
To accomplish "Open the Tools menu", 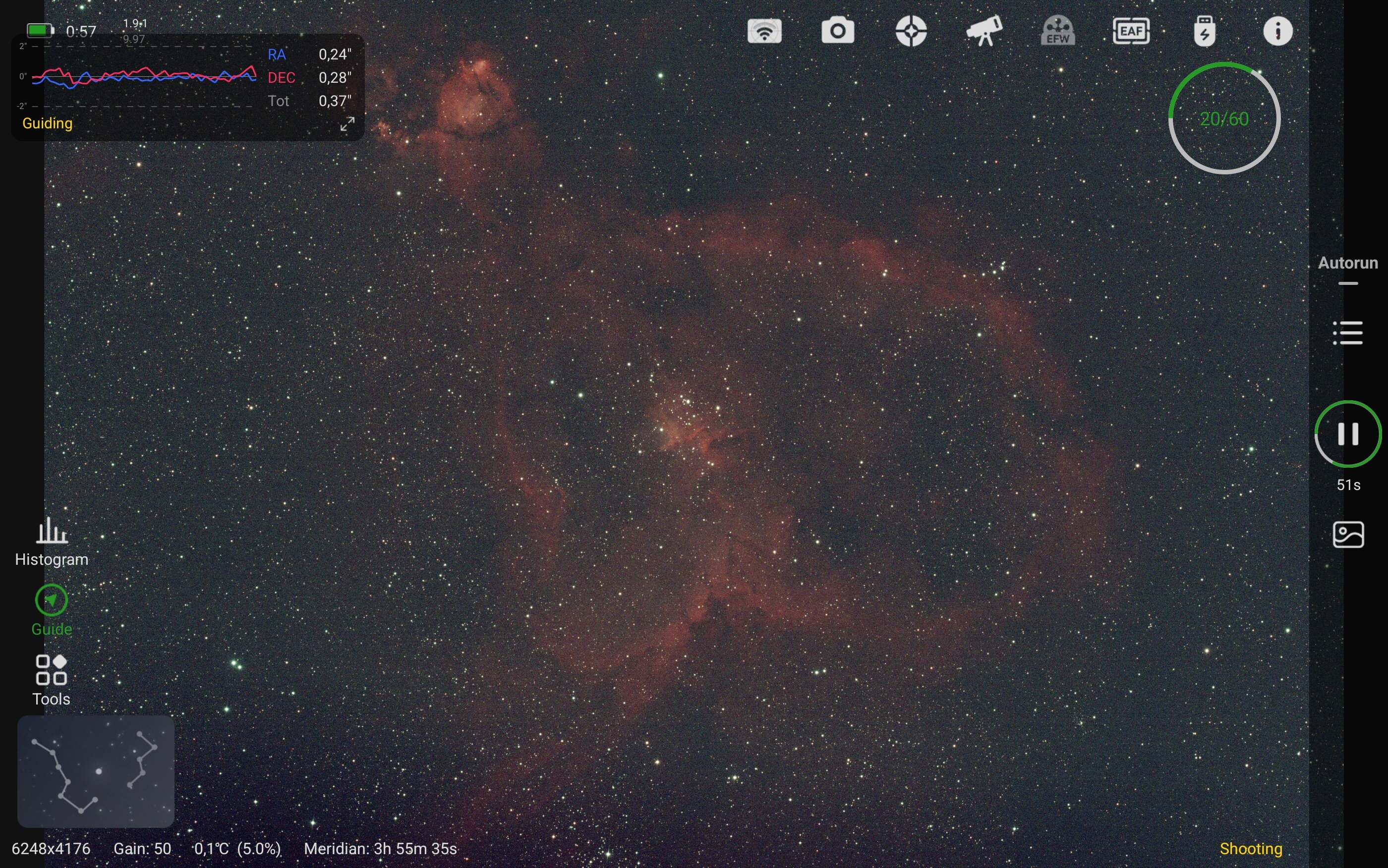I will point(52,680).
